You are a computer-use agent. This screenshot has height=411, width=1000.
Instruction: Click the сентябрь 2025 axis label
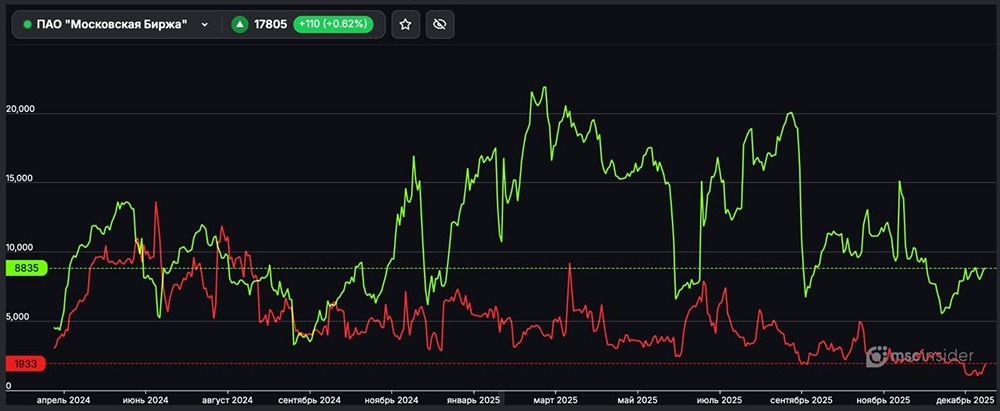tap(802, 401)
